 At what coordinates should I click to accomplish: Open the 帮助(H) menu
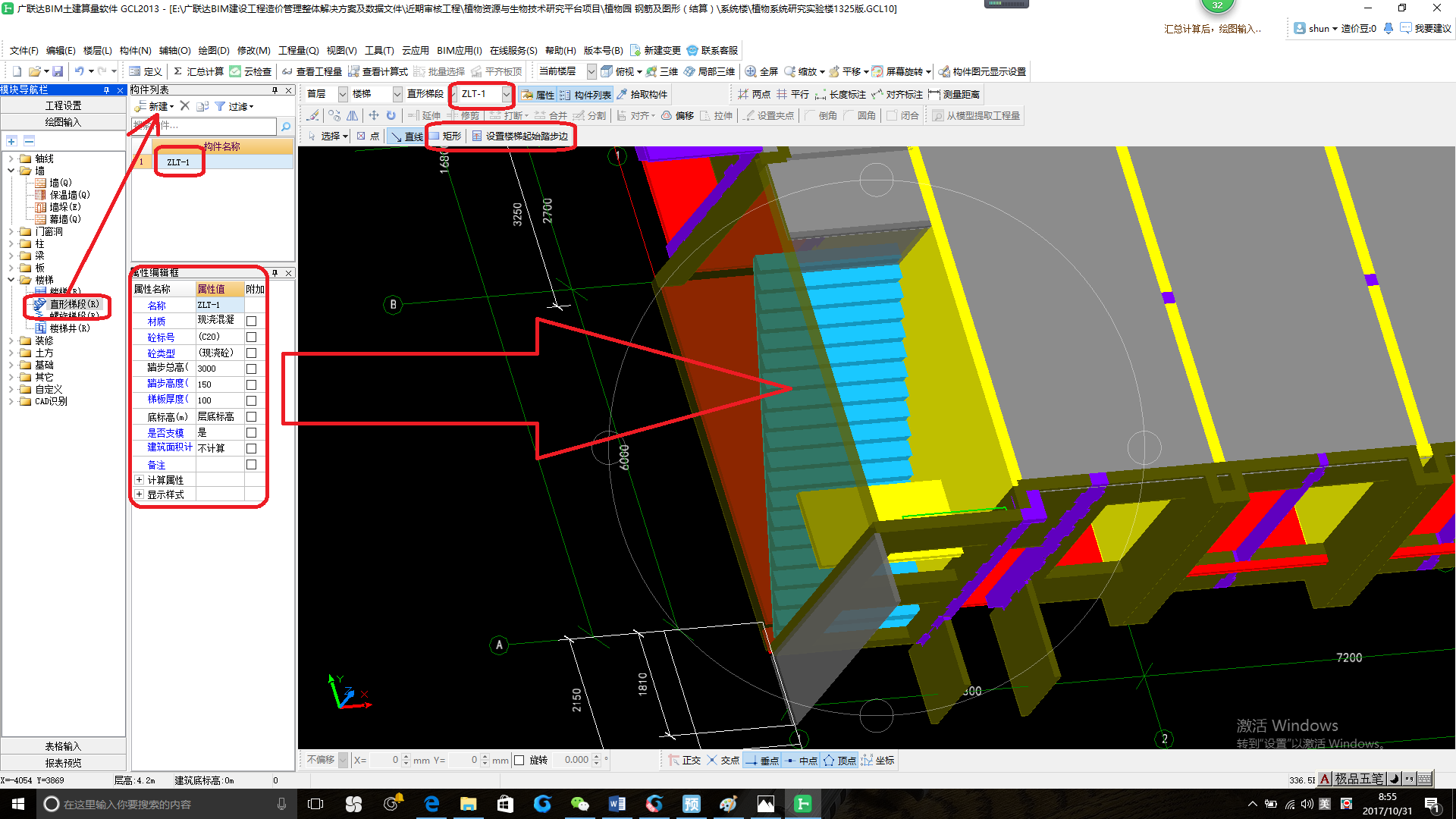(560, 51)
